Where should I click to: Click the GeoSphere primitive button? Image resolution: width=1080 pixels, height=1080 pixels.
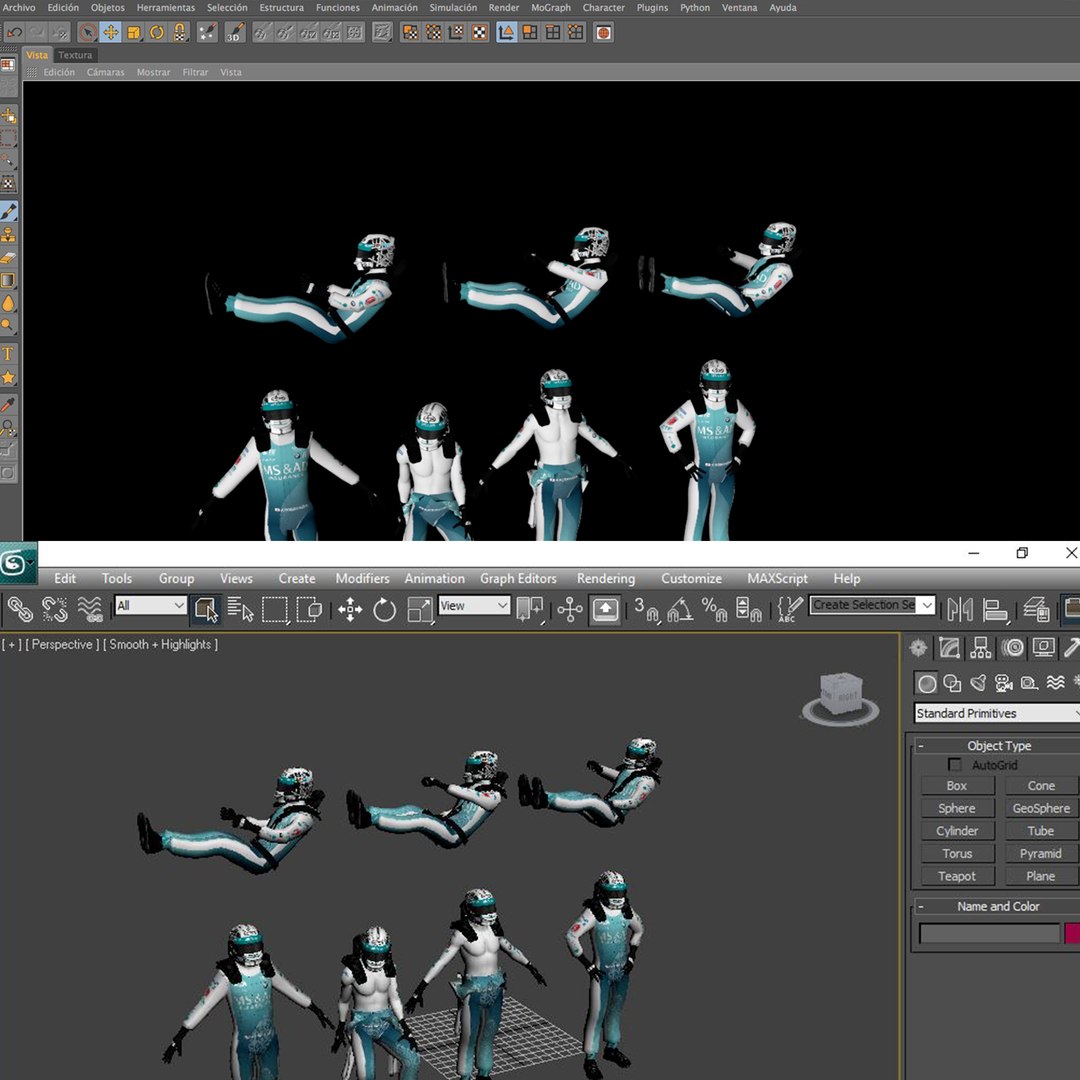(x=1041, y=808)
